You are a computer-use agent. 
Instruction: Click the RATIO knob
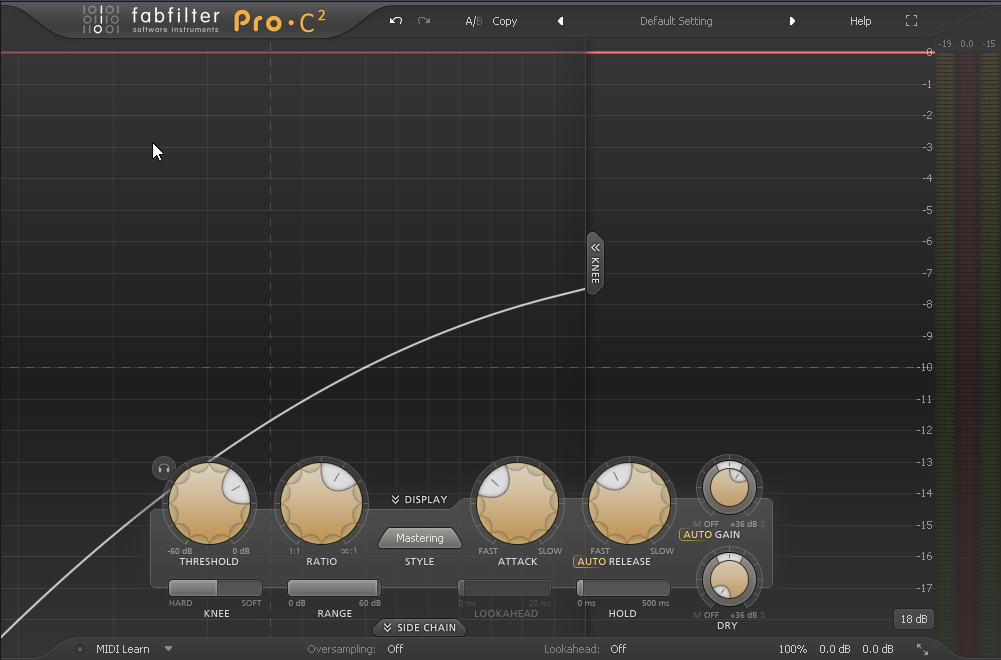point(322,503)
